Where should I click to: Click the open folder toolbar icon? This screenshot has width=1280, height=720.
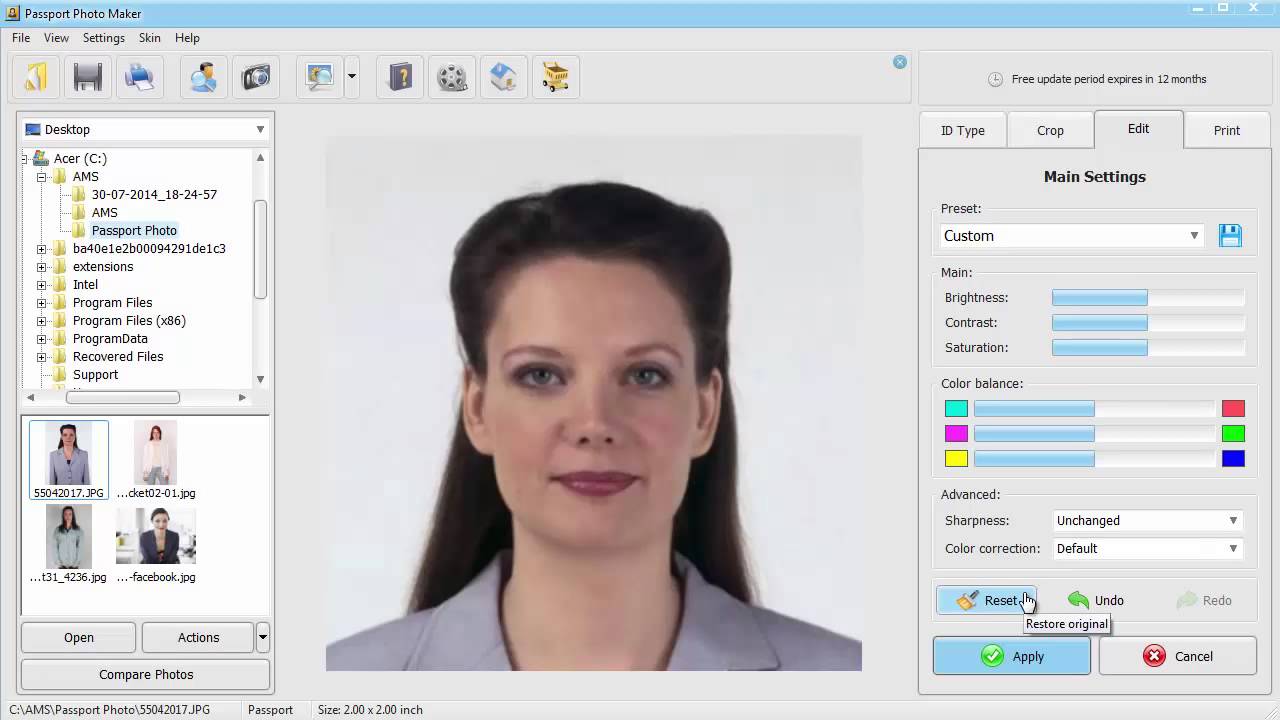(37, 77)
